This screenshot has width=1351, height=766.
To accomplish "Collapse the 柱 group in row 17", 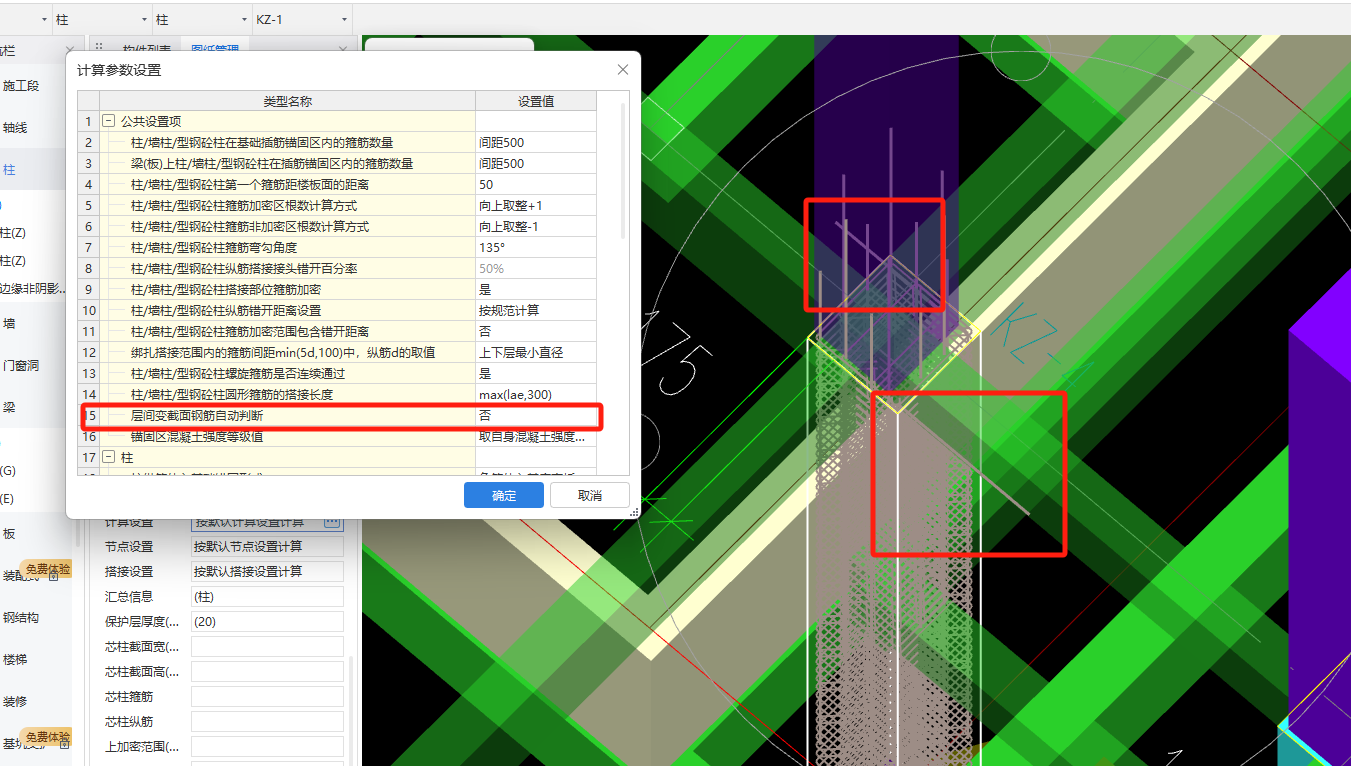I will pyautogui.click(x=108, y=457).
